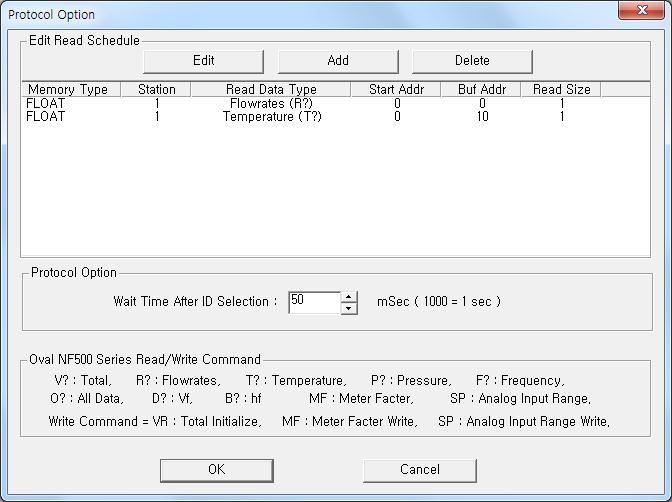Image resolution: width=672 pixels, height=502 pixels.
Task: Select the Temperature (T?) schedule row
Action: point(272,116)
